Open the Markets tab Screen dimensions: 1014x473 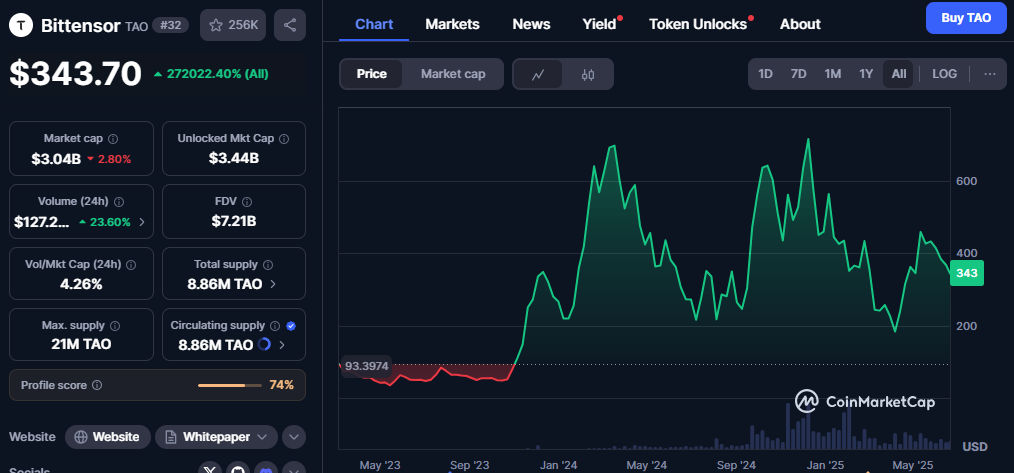[x=452, y=24]
